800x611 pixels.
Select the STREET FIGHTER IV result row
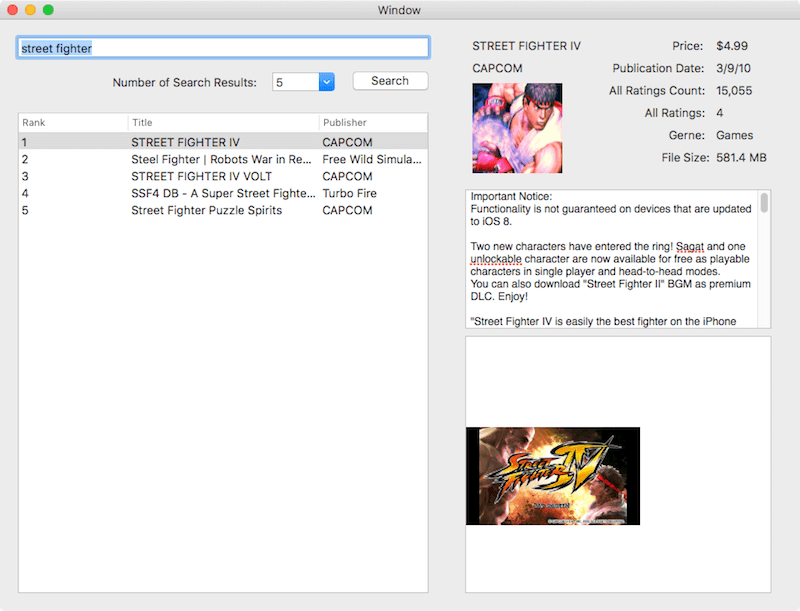(223, 142)
